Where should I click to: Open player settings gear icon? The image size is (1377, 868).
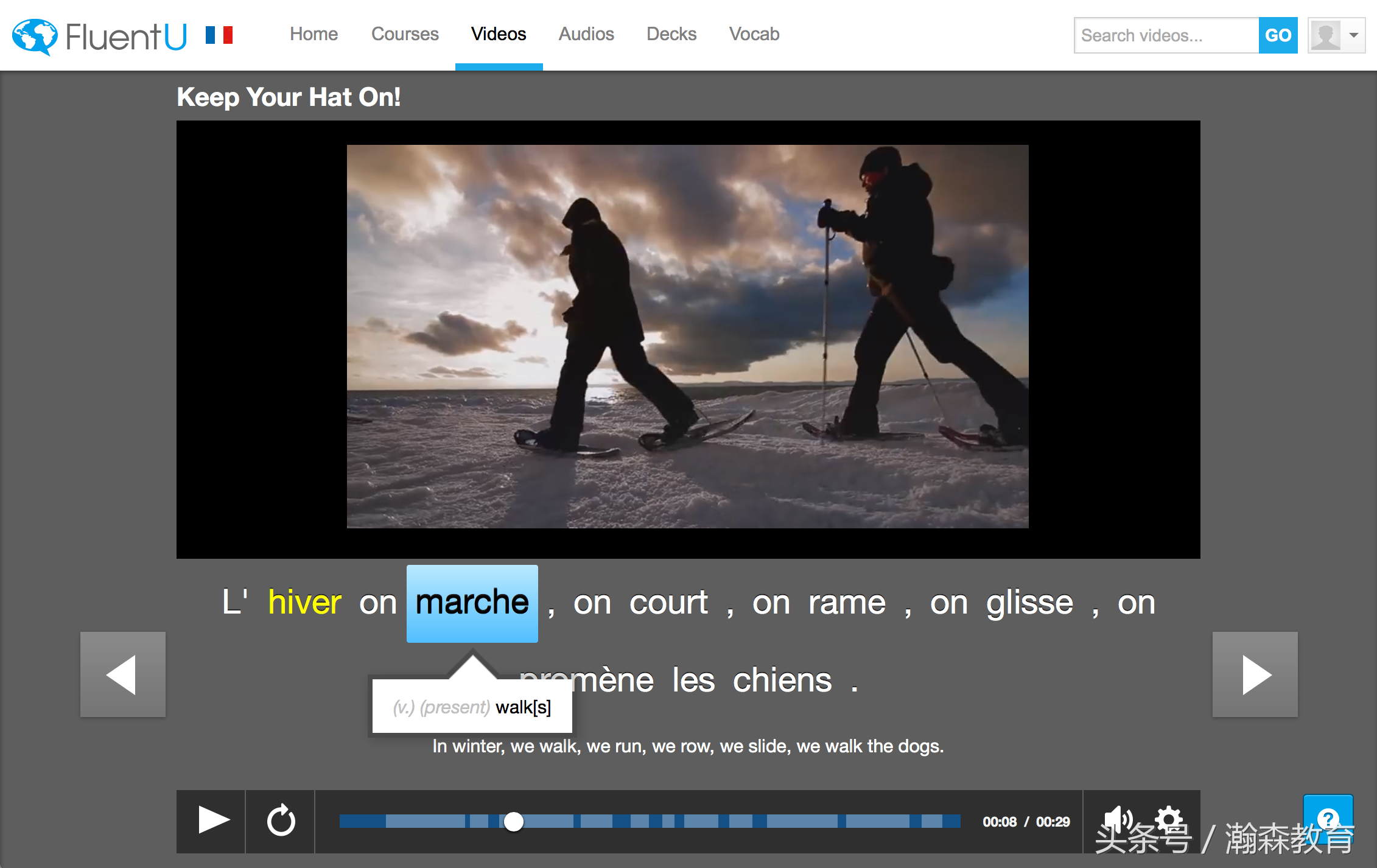click(x=1169, y=817)
